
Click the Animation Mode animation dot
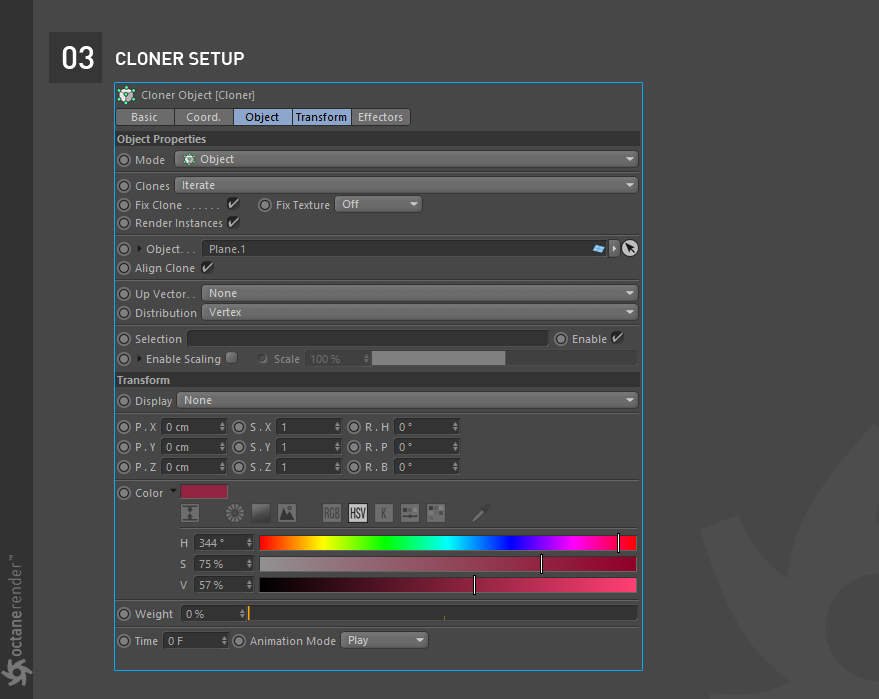tap(239, 641)
